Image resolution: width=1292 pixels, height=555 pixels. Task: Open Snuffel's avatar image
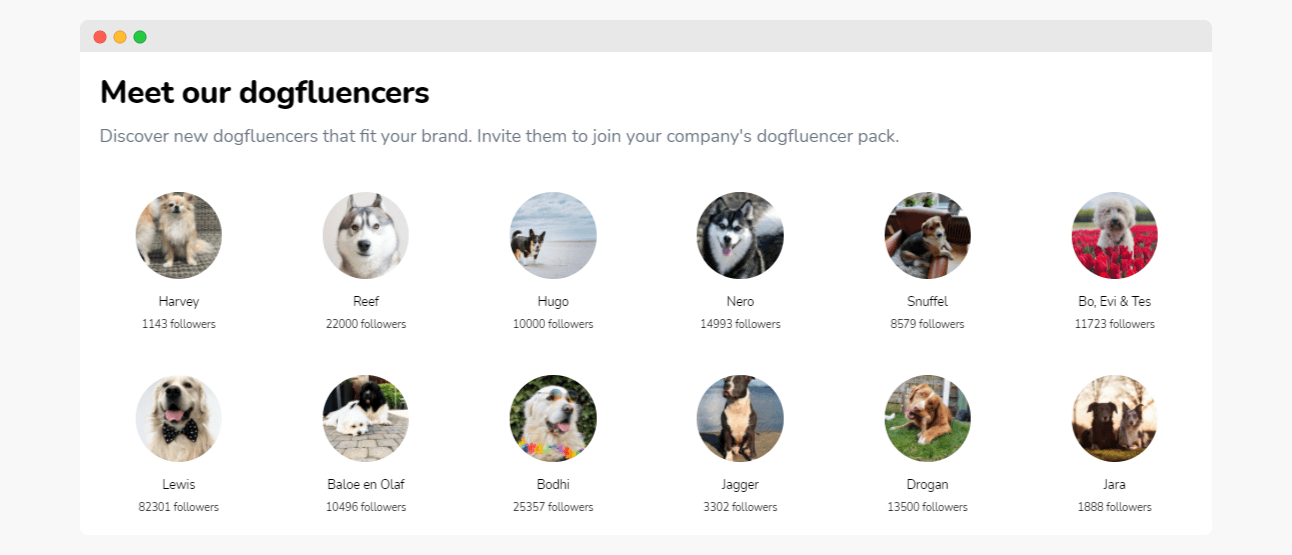point(927,235)
